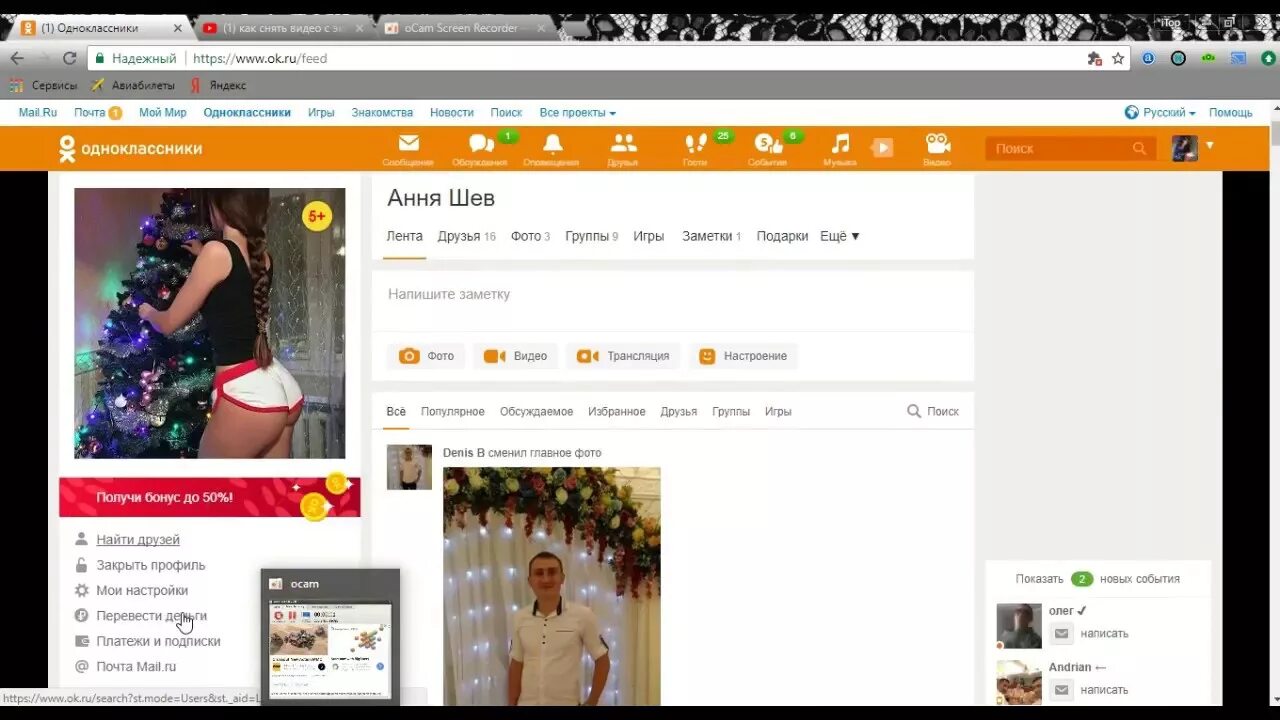This screenshot has width=1280, height=720.
Task: Close the YouTube video browser tab
Action: [360, 28]
